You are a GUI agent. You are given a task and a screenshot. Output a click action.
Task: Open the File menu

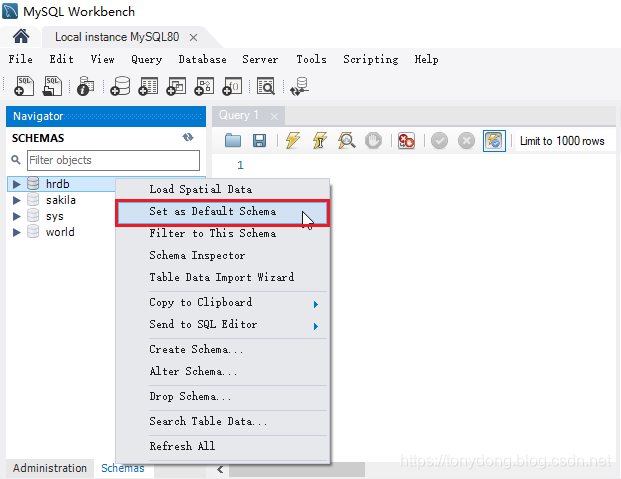pyautogui.click(x=21, y=59)
